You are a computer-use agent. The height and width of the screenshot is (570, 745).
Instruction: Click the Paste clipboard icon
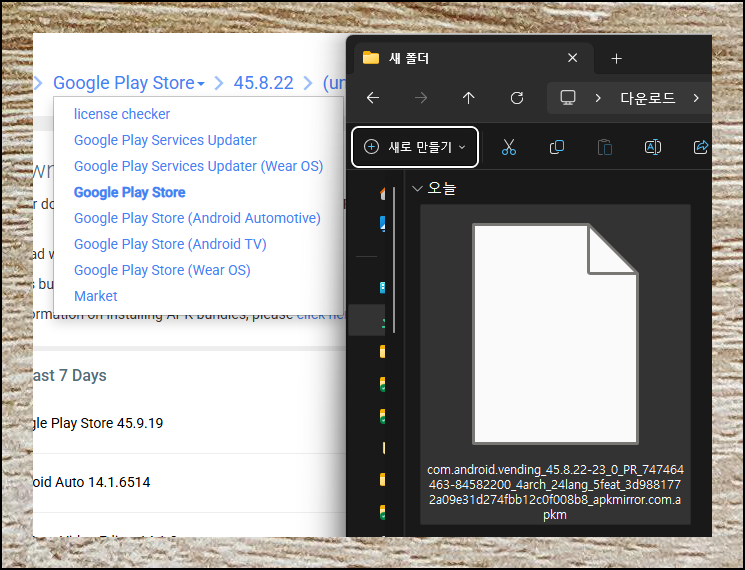605,147
